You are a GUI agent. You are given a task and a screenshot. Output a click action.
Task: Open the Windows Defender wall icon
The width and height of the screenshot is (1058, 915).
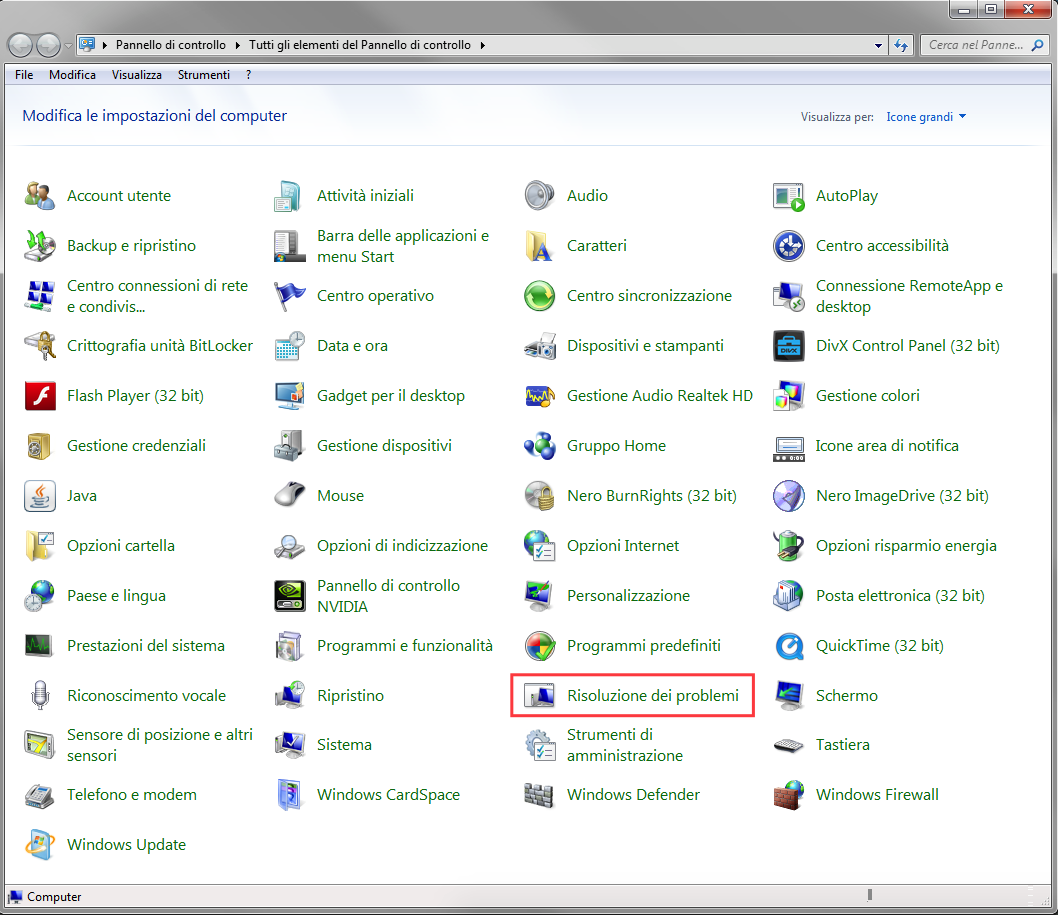(x=539, y=794)
